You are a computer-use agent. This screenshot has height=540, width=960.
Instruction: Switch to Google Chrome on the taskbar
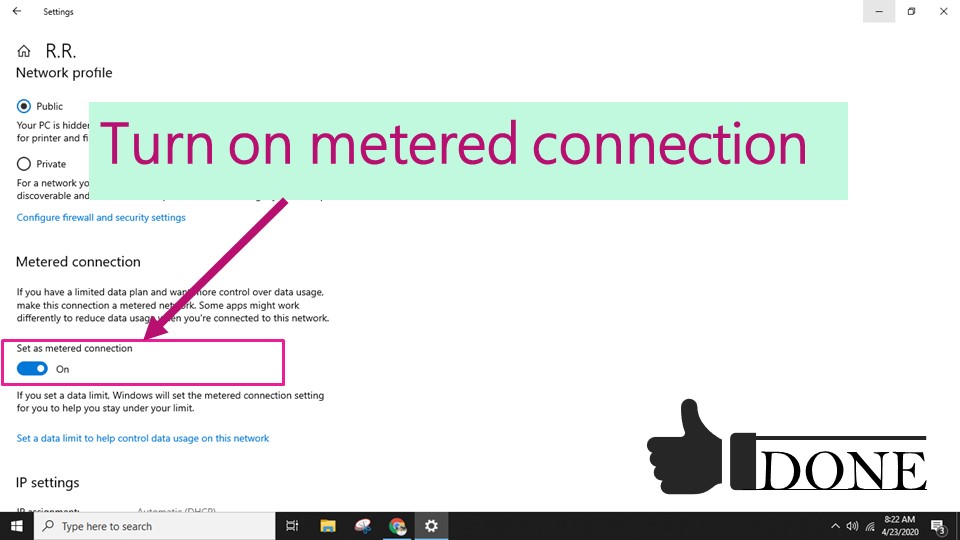[397, 526]
